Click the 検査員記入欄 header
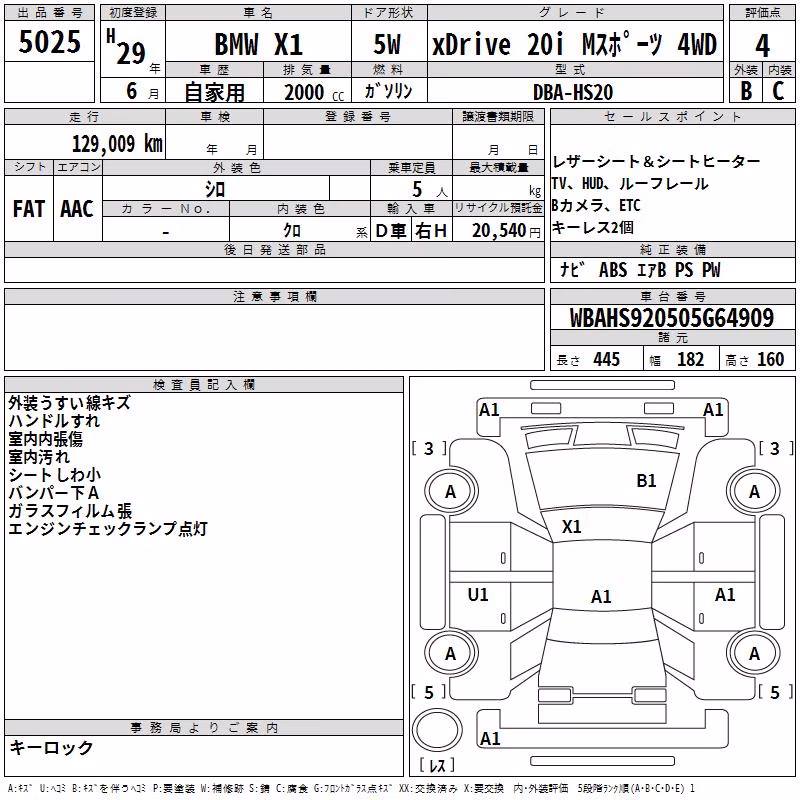 point(204,385)
